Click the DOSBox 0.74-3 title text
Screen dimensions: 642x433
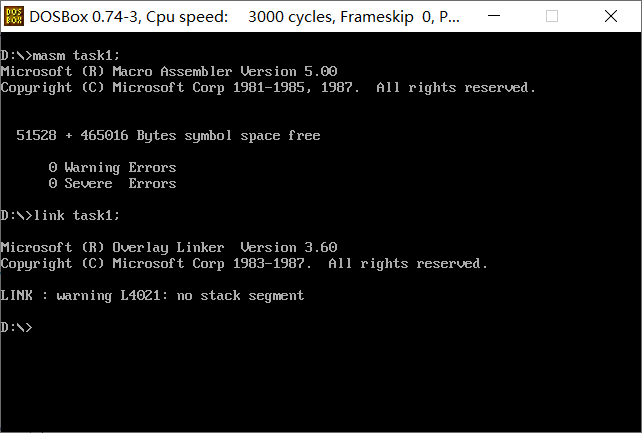coord(85,17)
